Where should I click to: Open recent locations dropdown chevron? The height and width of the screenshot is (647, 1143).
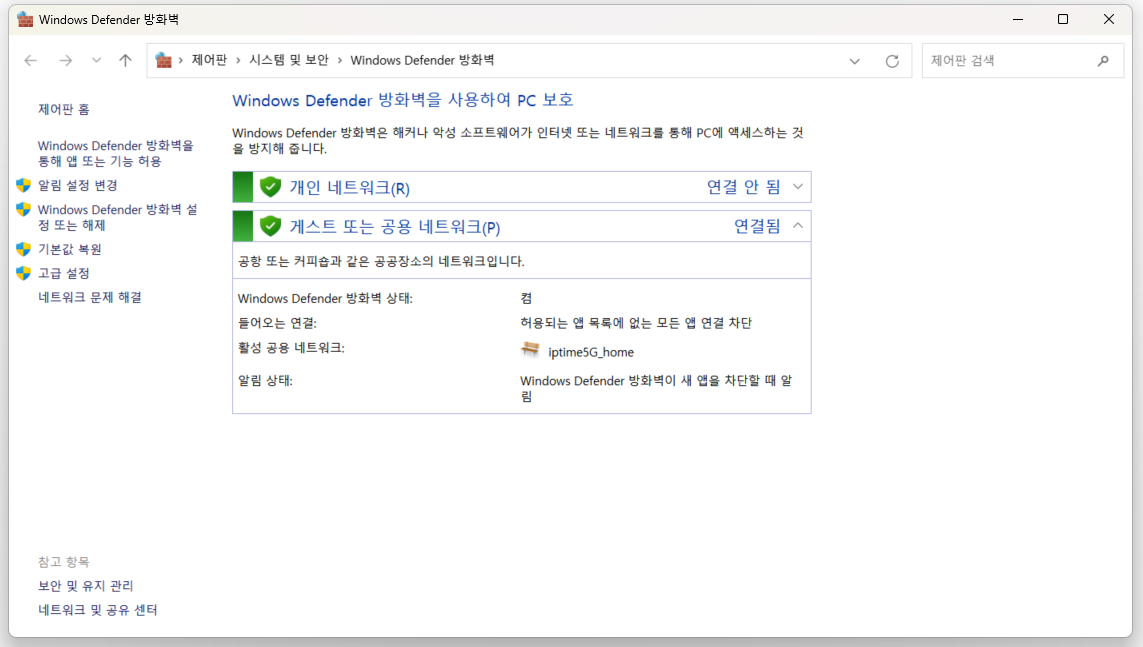[x=96, y=60]
